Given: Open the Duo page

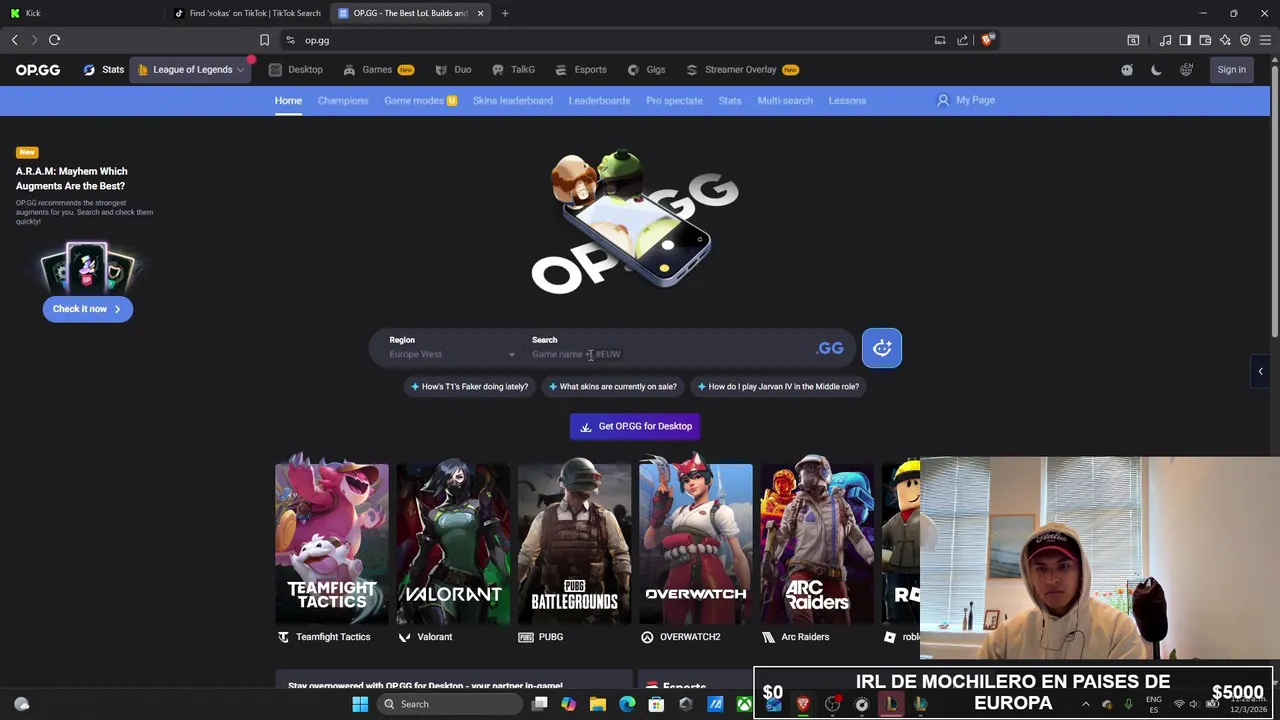Looking at the screenshot, I should coord(453,70).
